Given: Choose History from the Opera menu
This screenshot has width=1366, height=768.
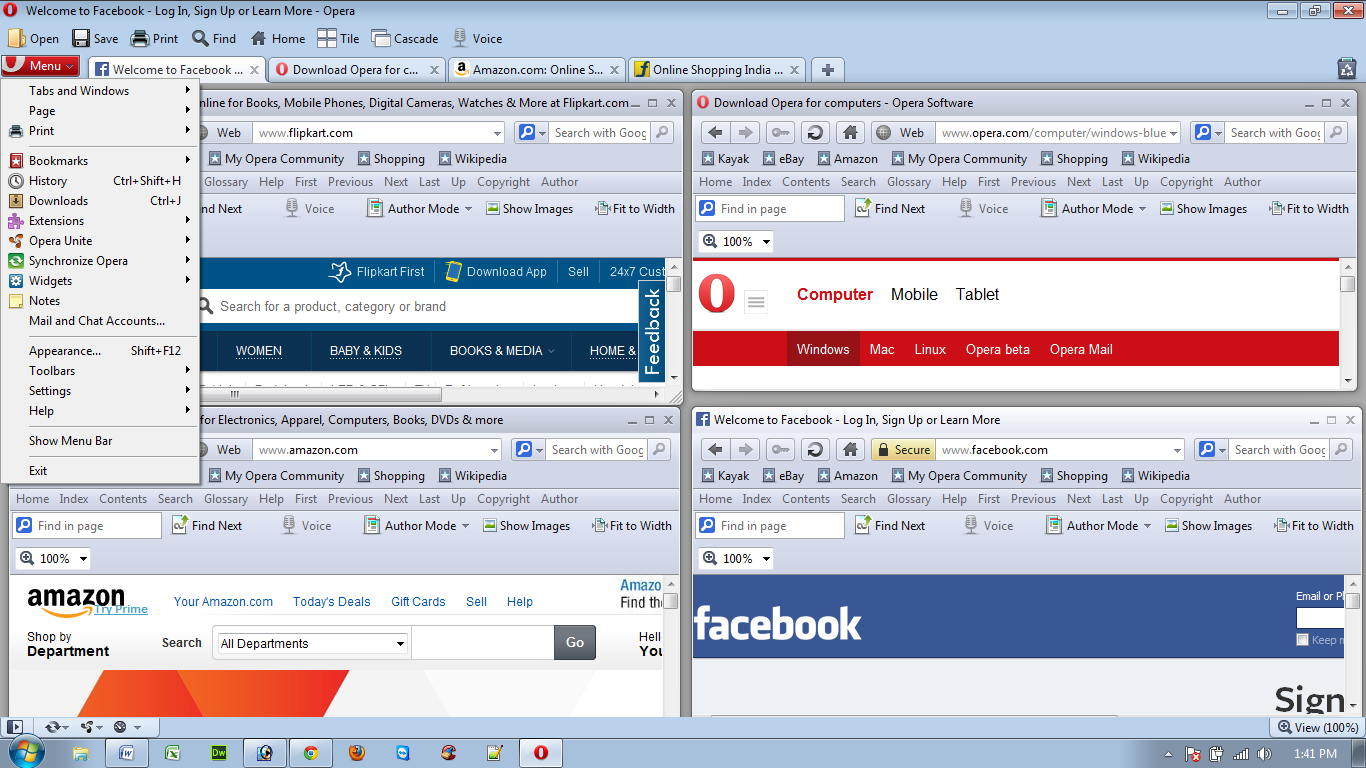Looking at the screenshot, I should (100, 180).
